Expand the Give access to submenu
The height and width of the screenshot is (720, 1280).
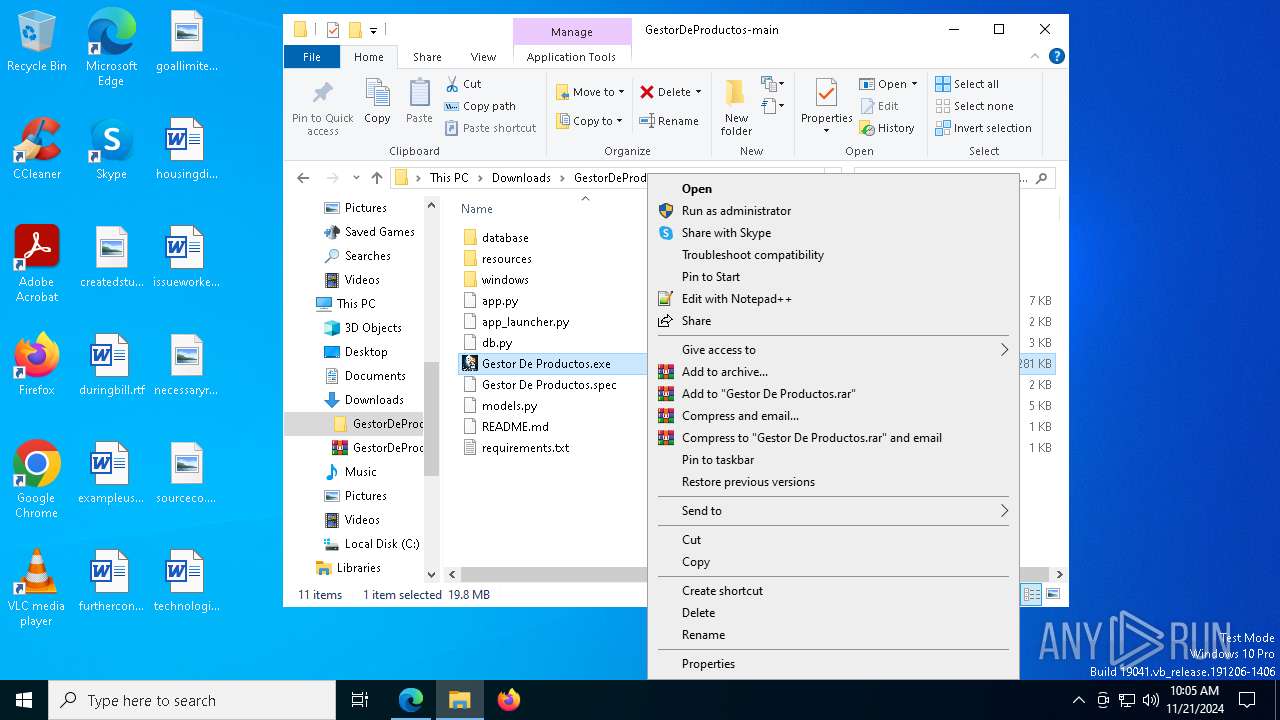[x=1005, y=350]
